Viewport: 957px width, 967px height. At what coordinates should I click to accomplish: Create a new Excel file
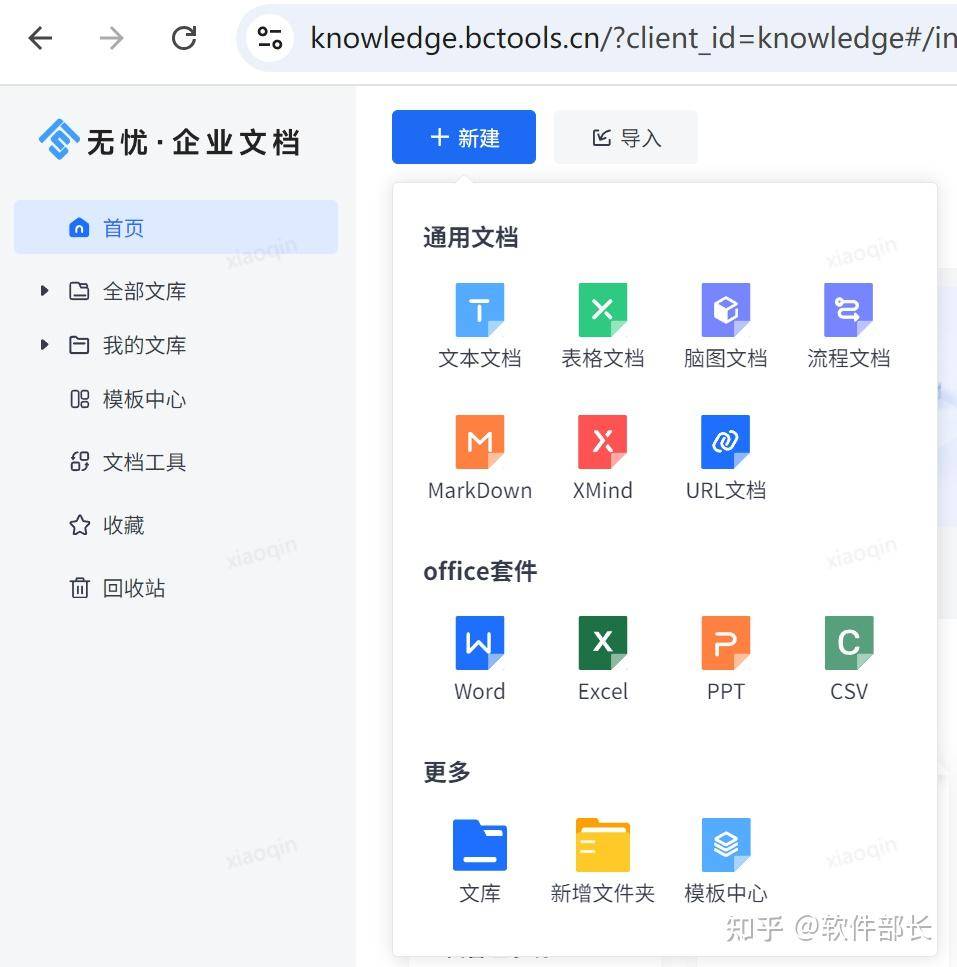tap(602, 659)
